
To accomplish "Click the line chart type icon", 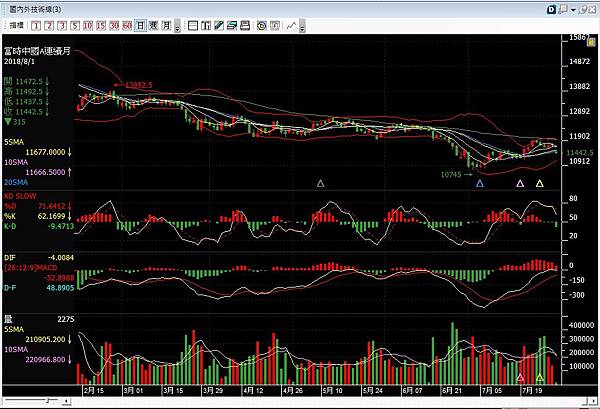I will tap(291, 26).
